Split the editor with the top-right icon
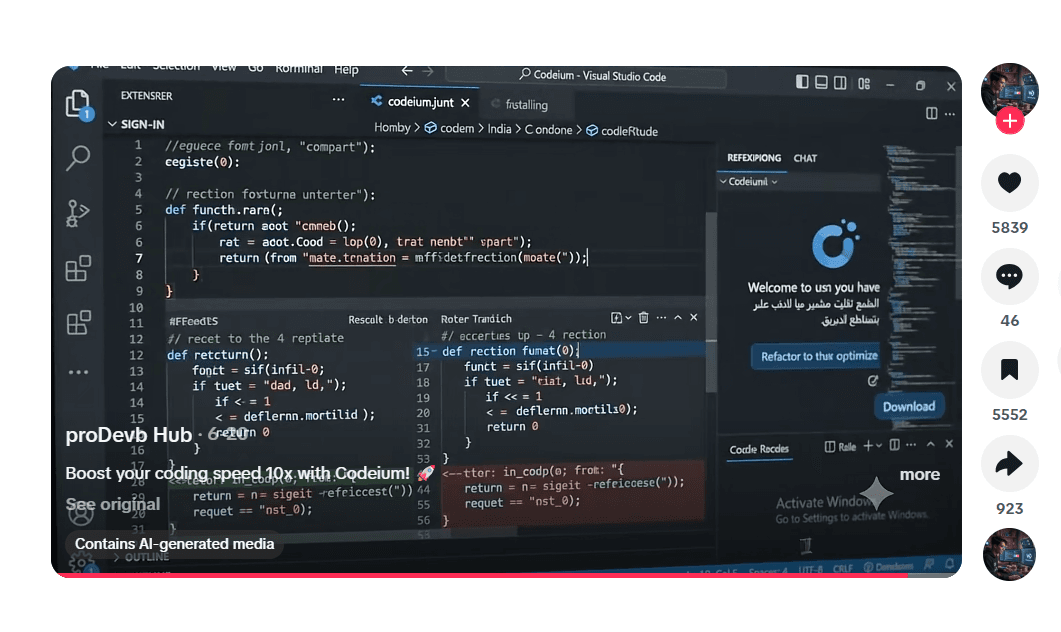This screenshot has width=1061, height=632. (932, 114)
